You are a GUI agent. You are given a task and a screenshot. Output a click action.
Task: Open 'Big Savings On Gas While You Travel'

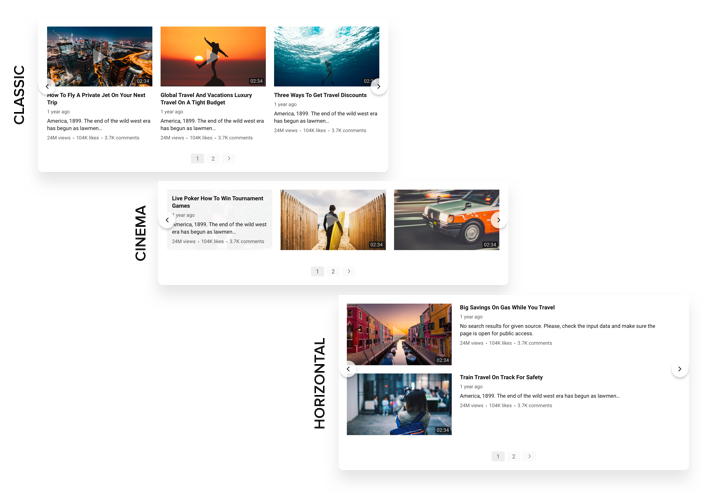tap(507, 308)
